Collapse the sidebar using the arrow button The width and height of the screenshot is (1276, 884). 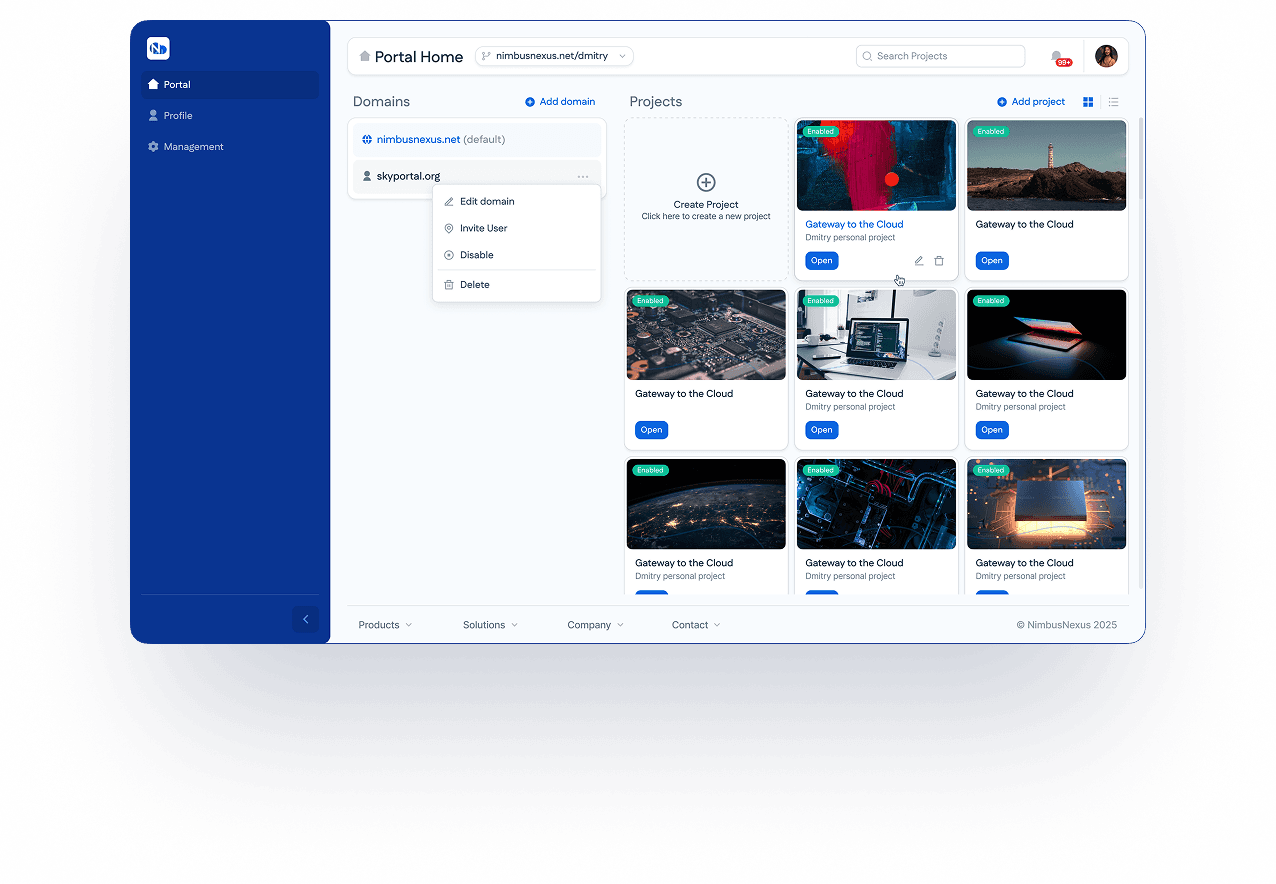305,619
